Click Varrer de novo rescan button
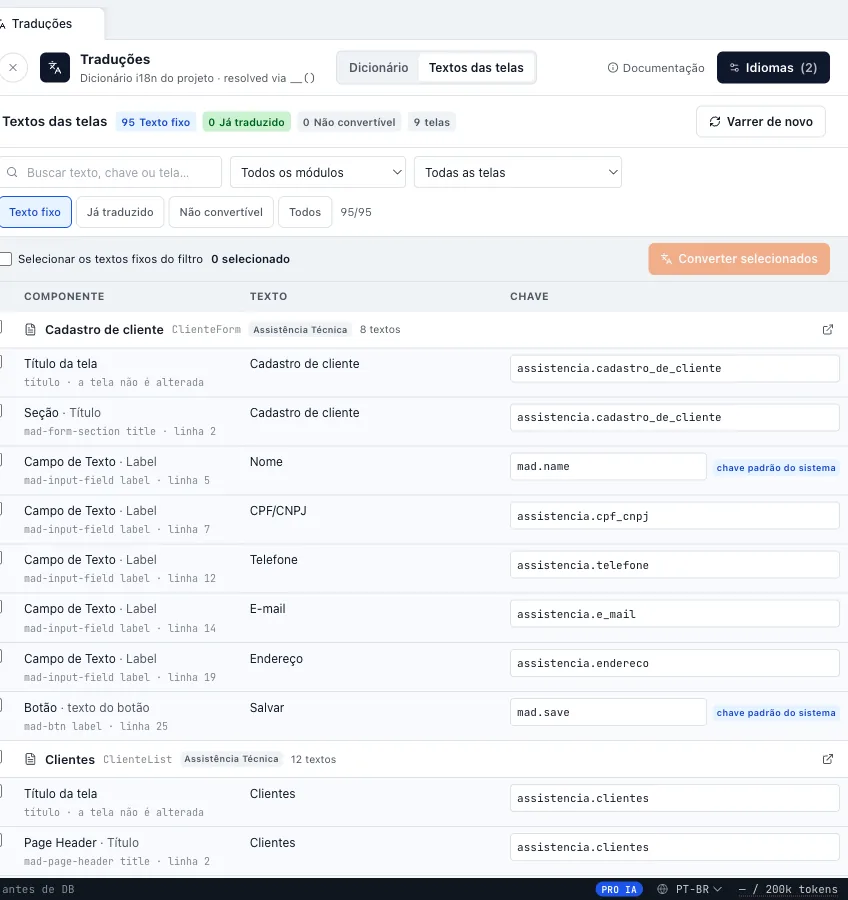This screenshot has height=900, width=848. (x=761, y=122)
